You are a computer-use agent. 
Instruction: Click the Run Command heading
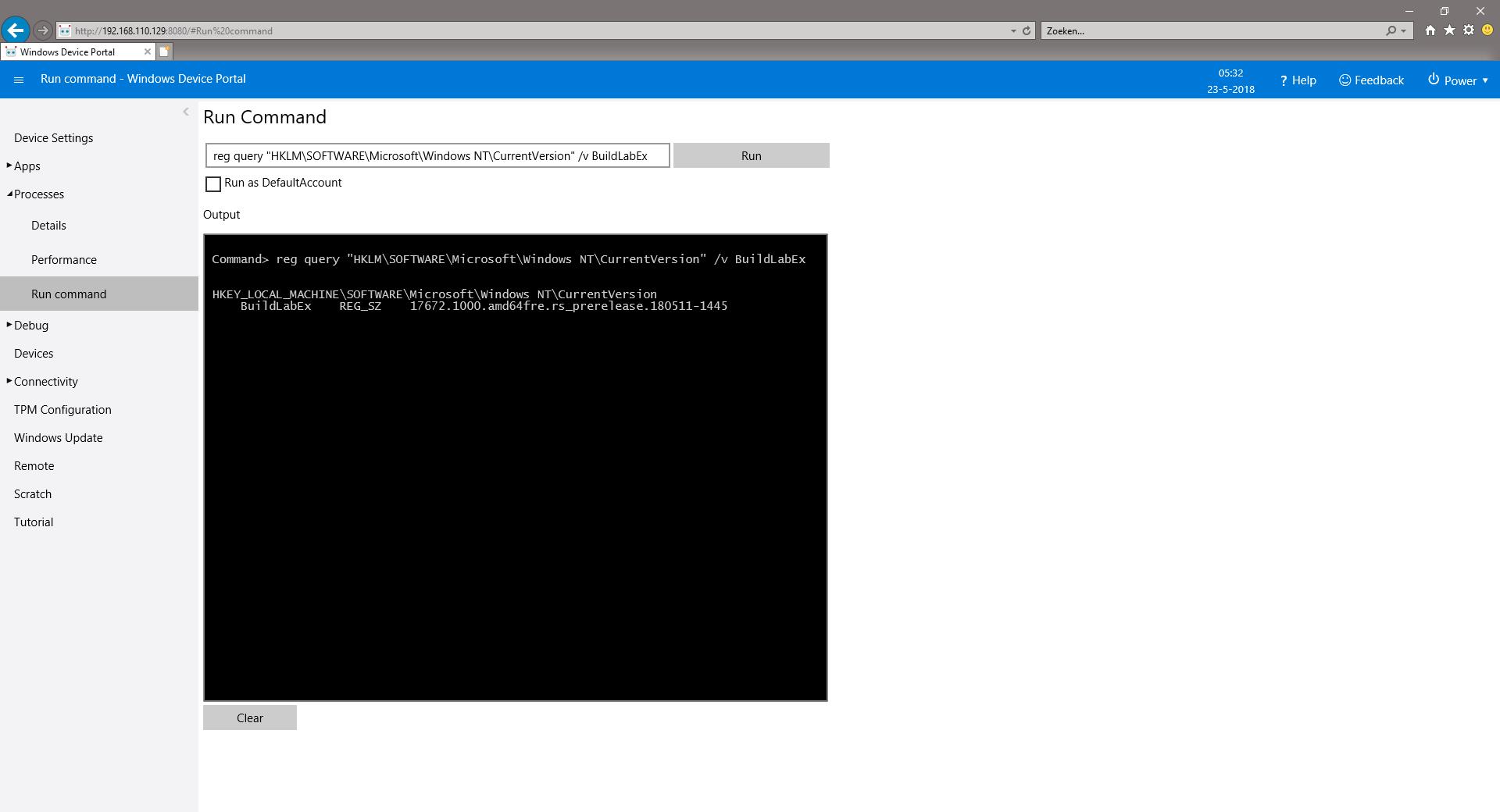(265, 117)
